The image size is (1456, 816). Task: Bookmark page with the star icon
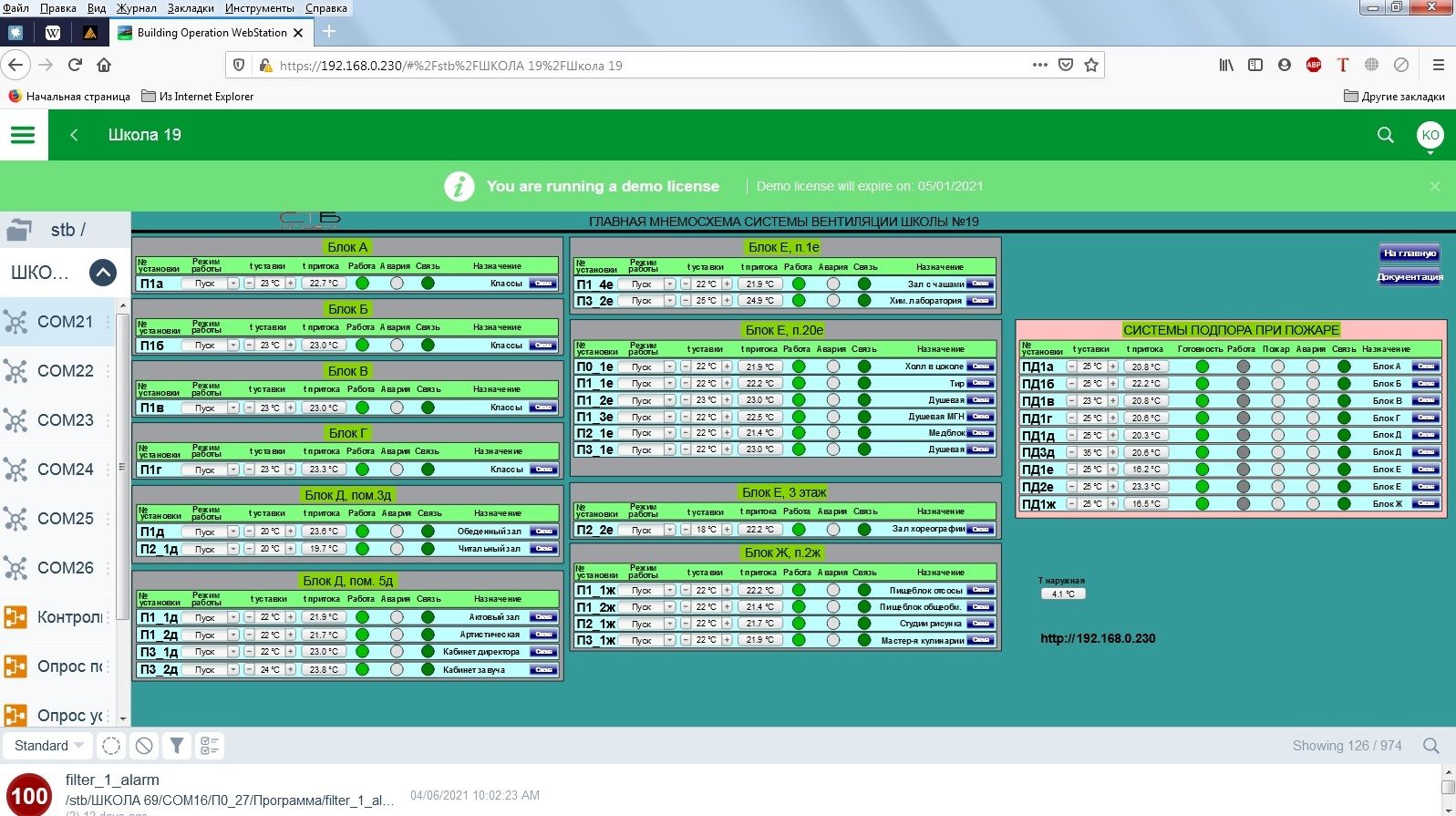click(x=1090, y=65)
